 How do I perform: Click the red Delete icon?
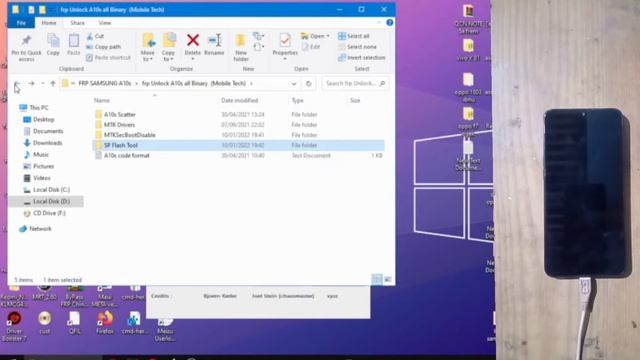[x=193, y=40]
